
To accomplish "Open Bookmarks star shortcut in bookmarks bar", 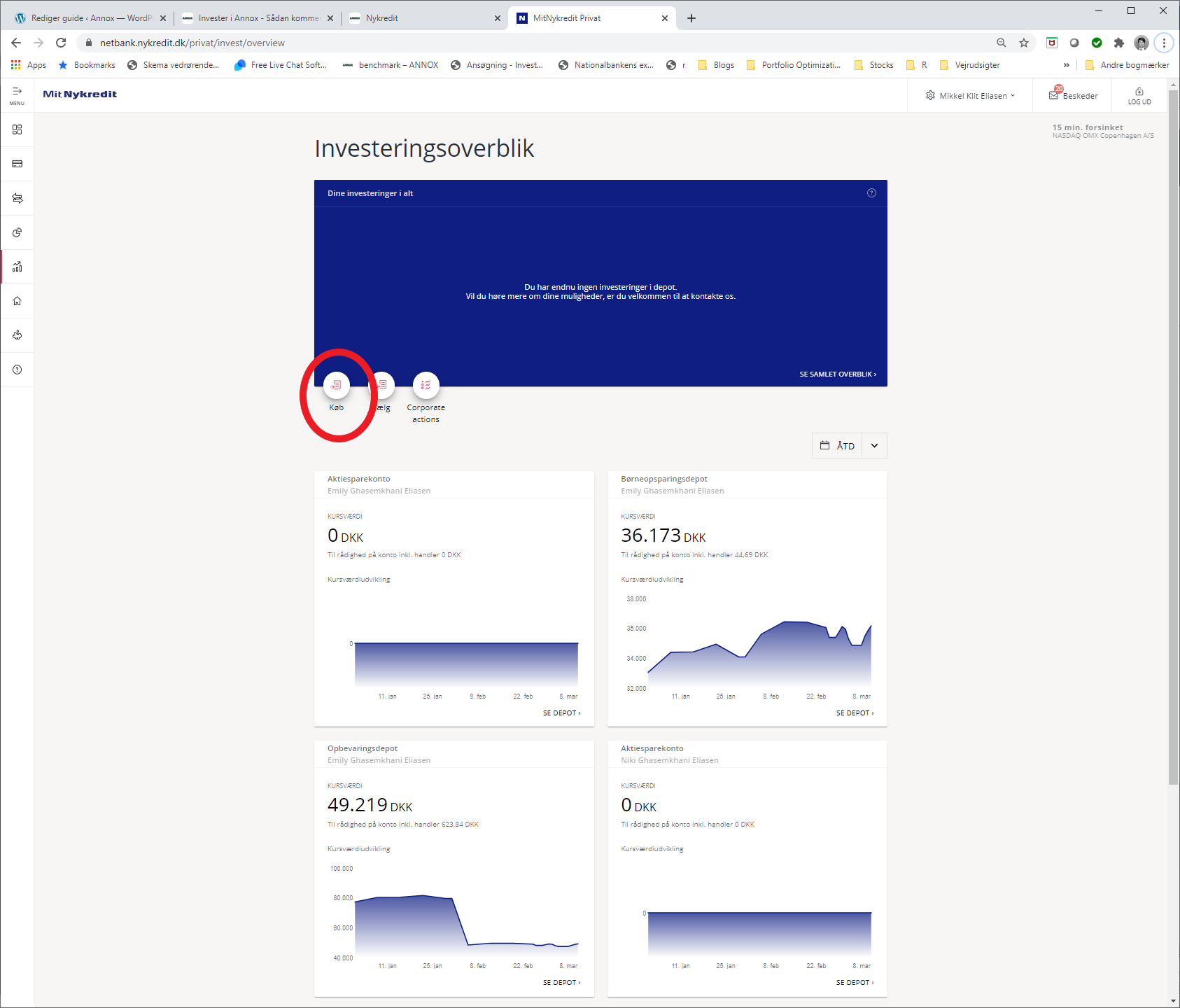I will coord(87,65).
